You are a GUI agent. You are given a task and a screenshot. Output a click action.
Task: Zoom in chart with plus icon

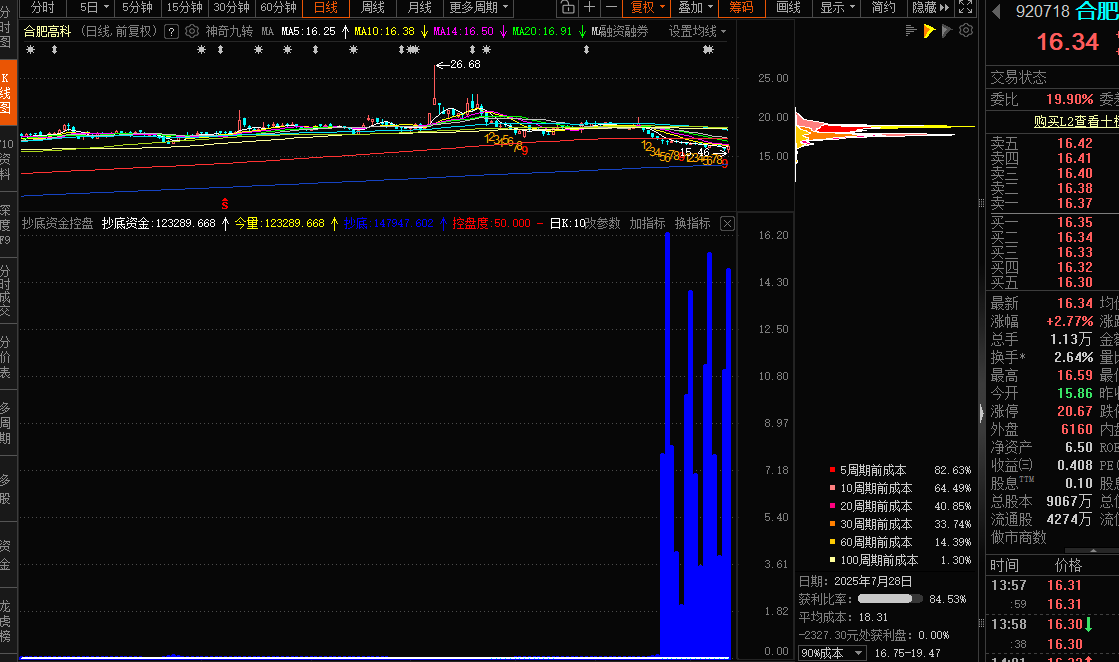[x=590, y=8]
